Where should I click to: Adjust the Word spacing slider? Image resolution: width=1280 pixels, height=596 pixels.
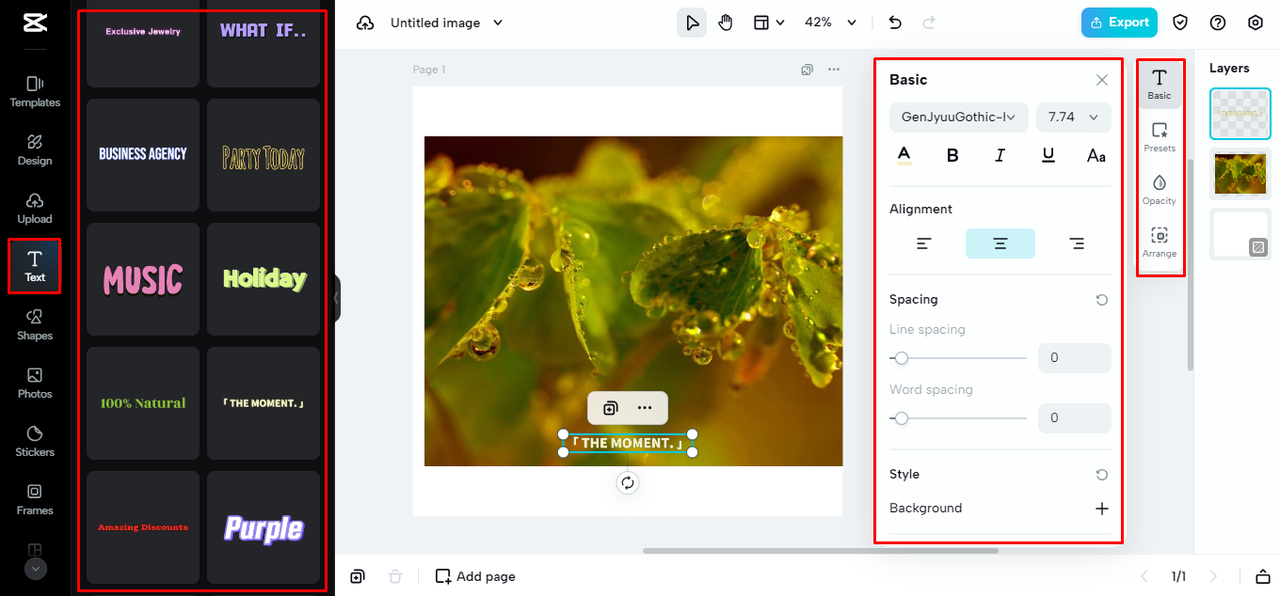coord(958,418)
